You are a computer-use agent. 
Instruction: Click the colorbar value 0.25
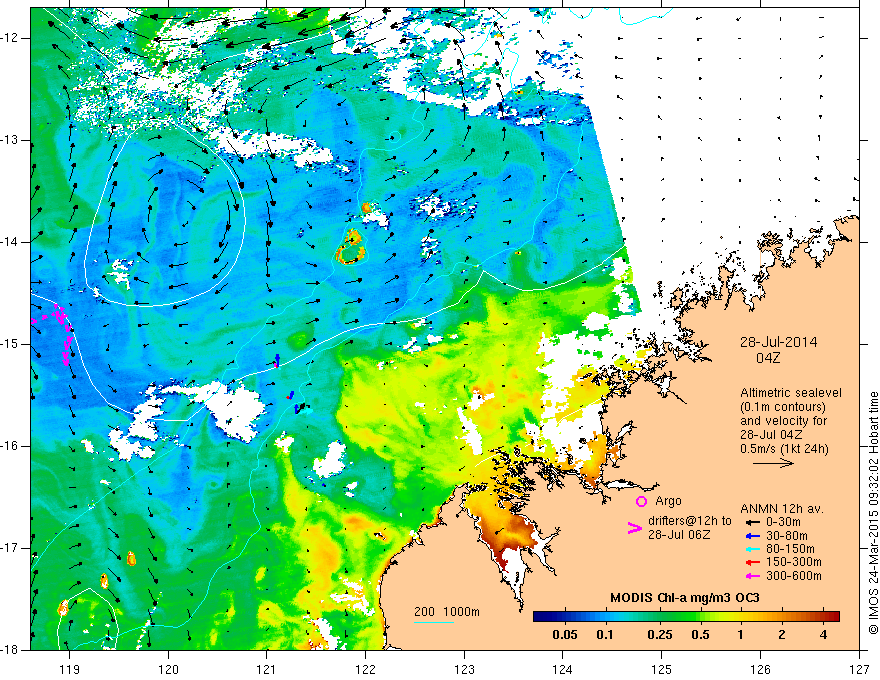point(659,635)
